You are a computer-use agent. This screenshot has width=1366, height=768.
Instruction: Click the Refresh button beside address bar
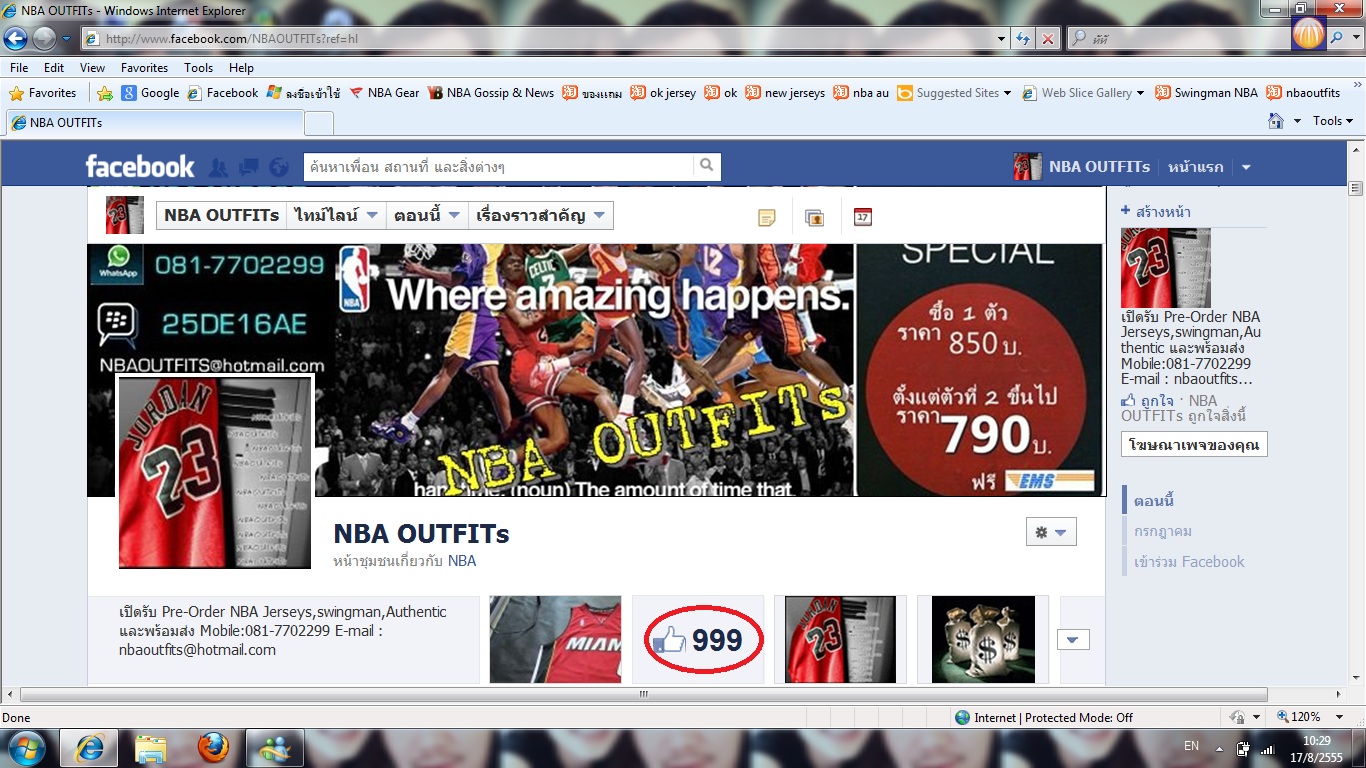pyautogui.click(x=1022, y=39)
